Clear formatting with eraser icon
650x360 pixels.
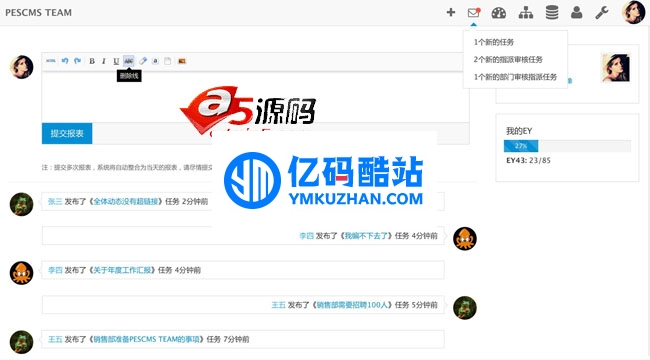pyautogui.click(x=143, y=61)
